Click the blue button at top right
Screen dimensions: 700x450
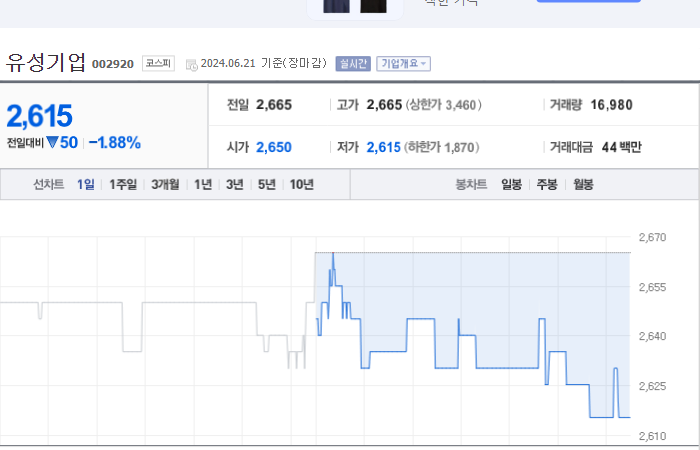(588, 1)
